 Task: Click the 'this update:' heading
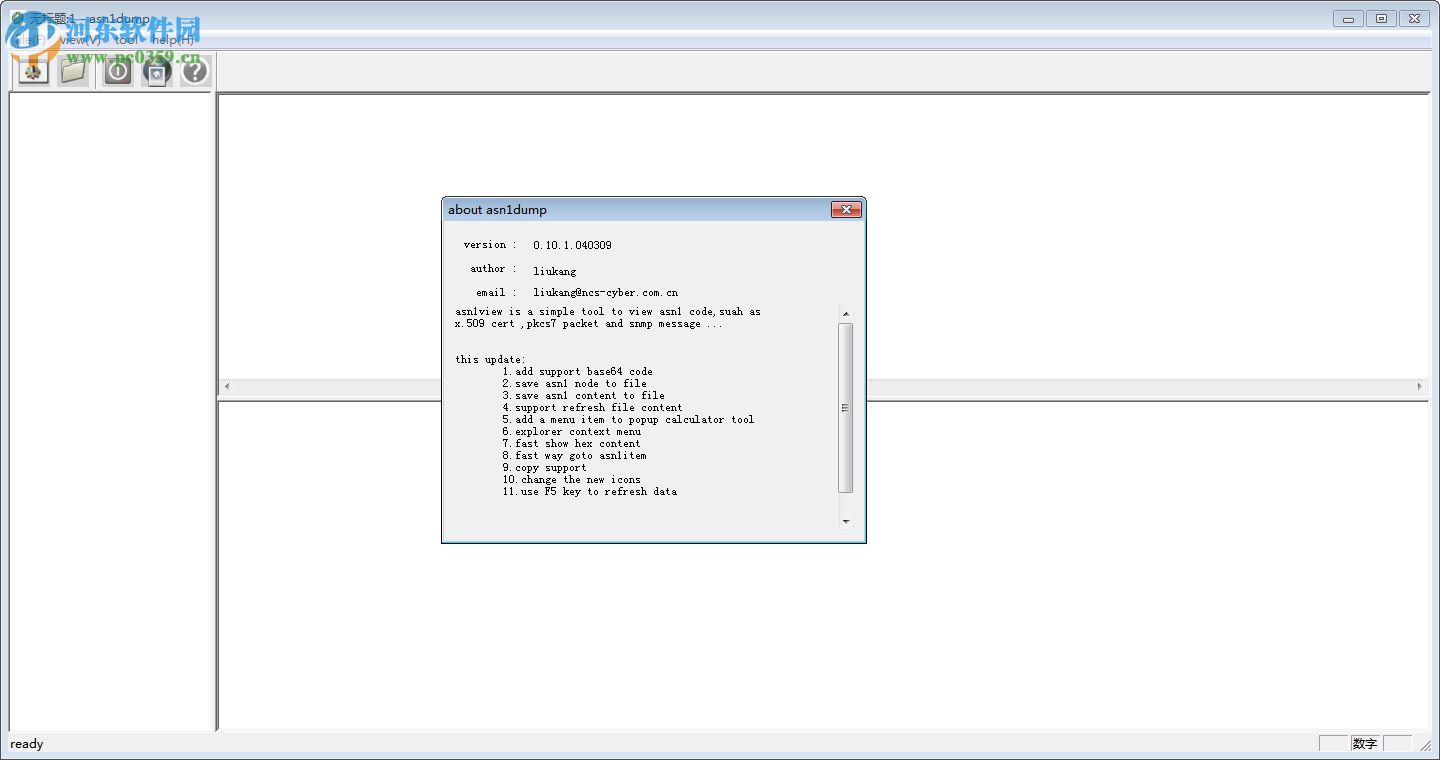[490, 360]
